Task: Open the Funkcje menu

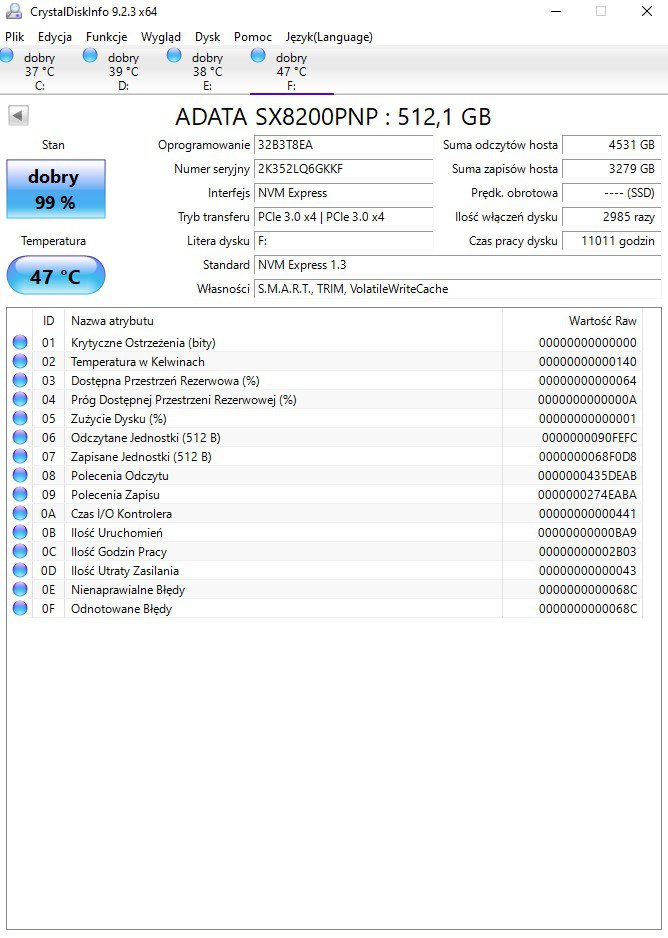Action: [106, 37]
